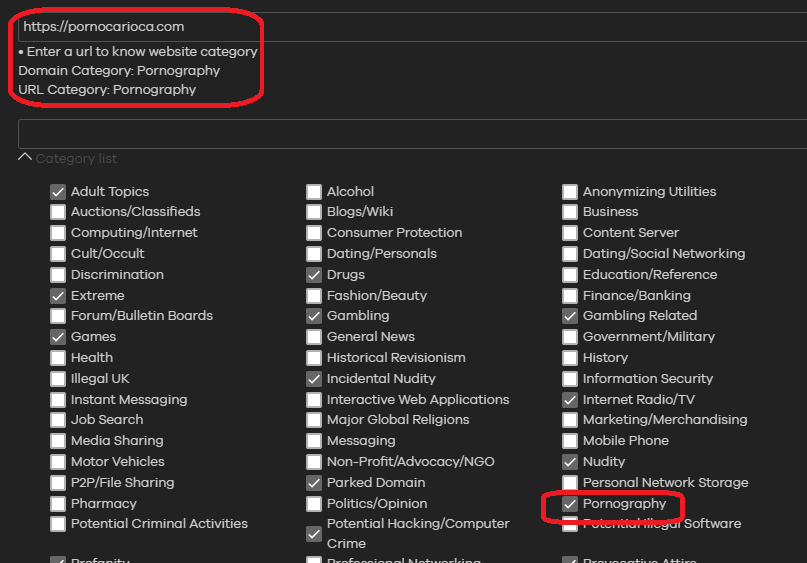
Task: Click the URL Category: Pornography result text
Action: [107, 90]
